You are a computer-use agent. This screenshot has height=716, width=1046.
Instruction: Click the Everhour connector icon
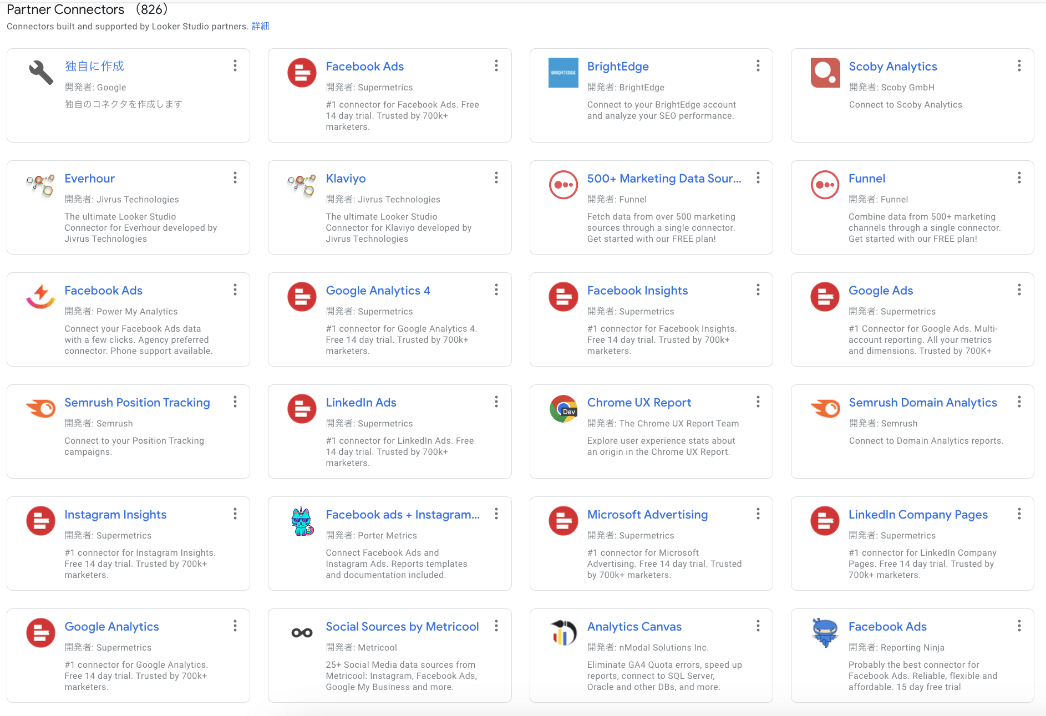point(41,185)
